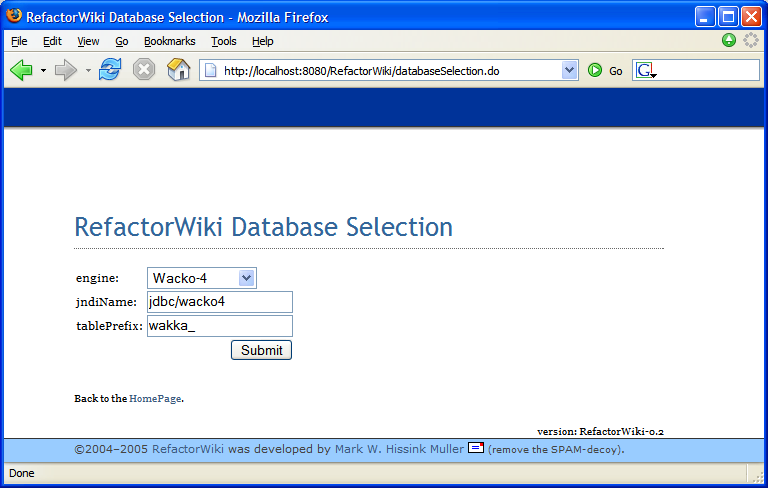
Task: Open the Google search engine selector
Action: point(646,71)
